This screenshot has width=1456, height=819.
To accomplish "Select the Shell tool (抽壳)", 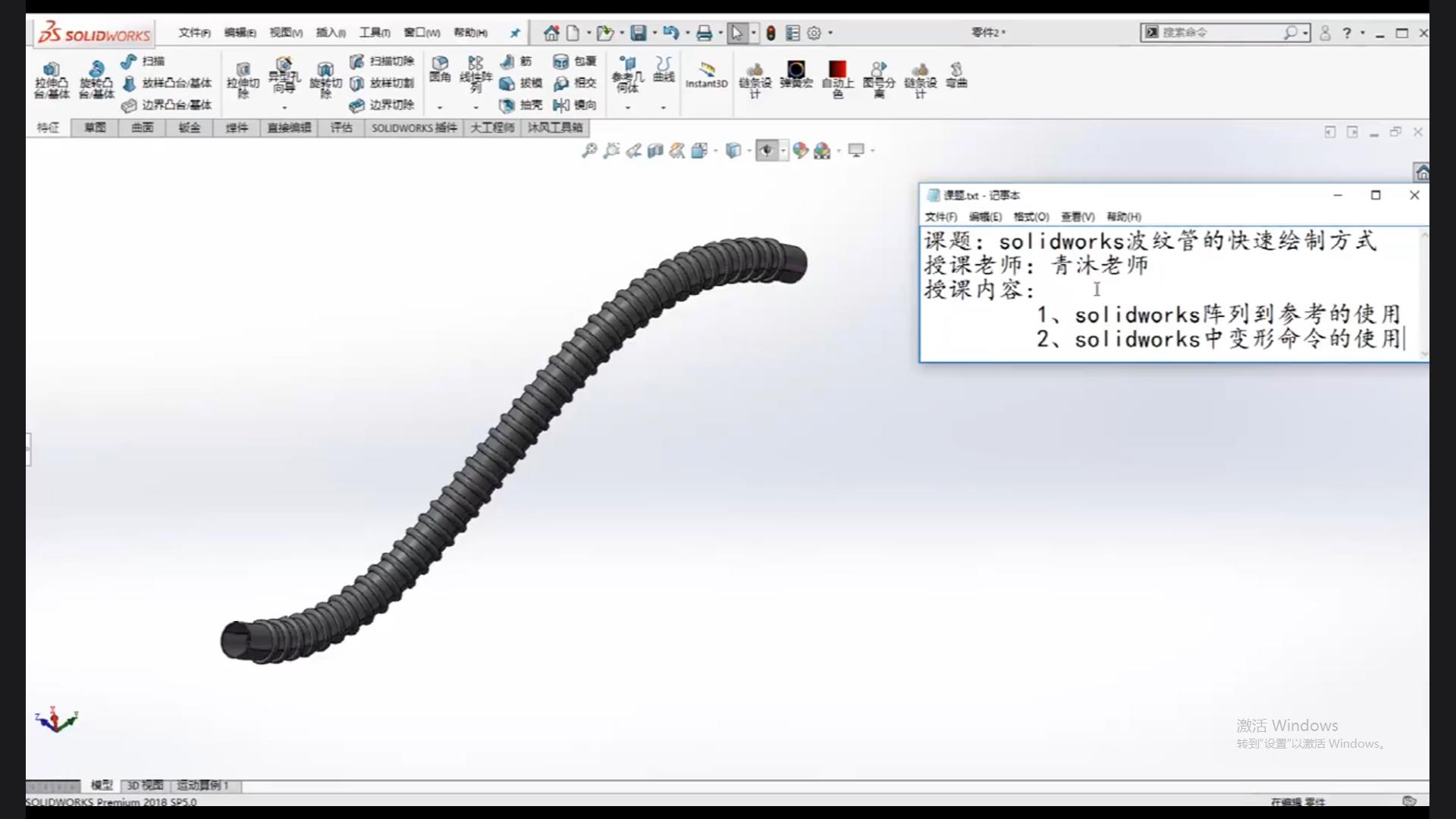I will [521, 105].
